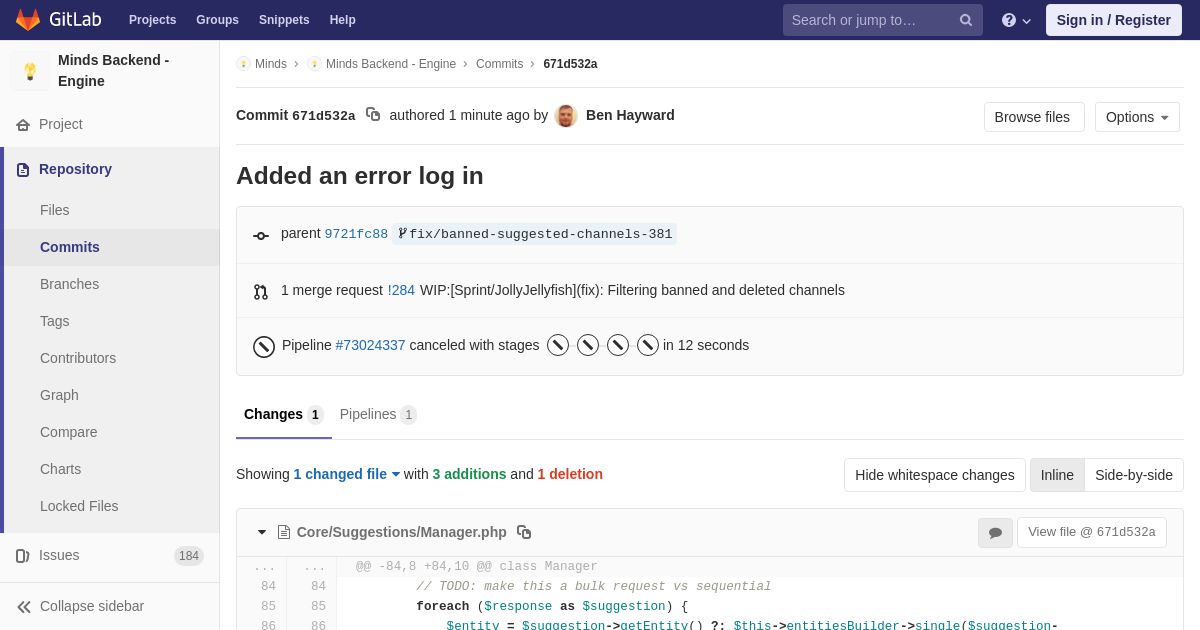Click Minds Backend - Engine sidebar title
This screenshot has width=1200, height=630.
[x=114, y=71]
